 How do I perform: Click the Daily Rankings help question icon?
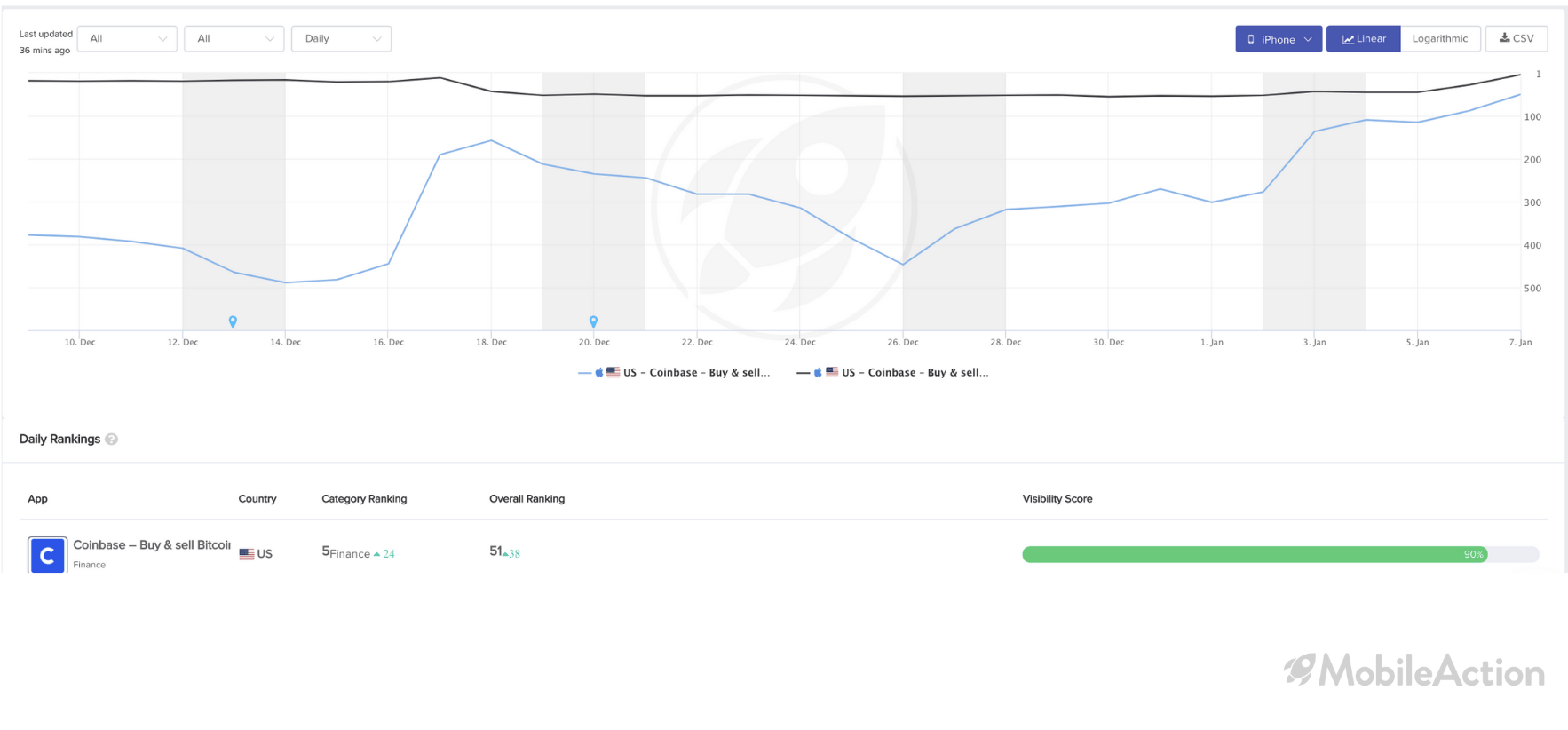(112, 439)
